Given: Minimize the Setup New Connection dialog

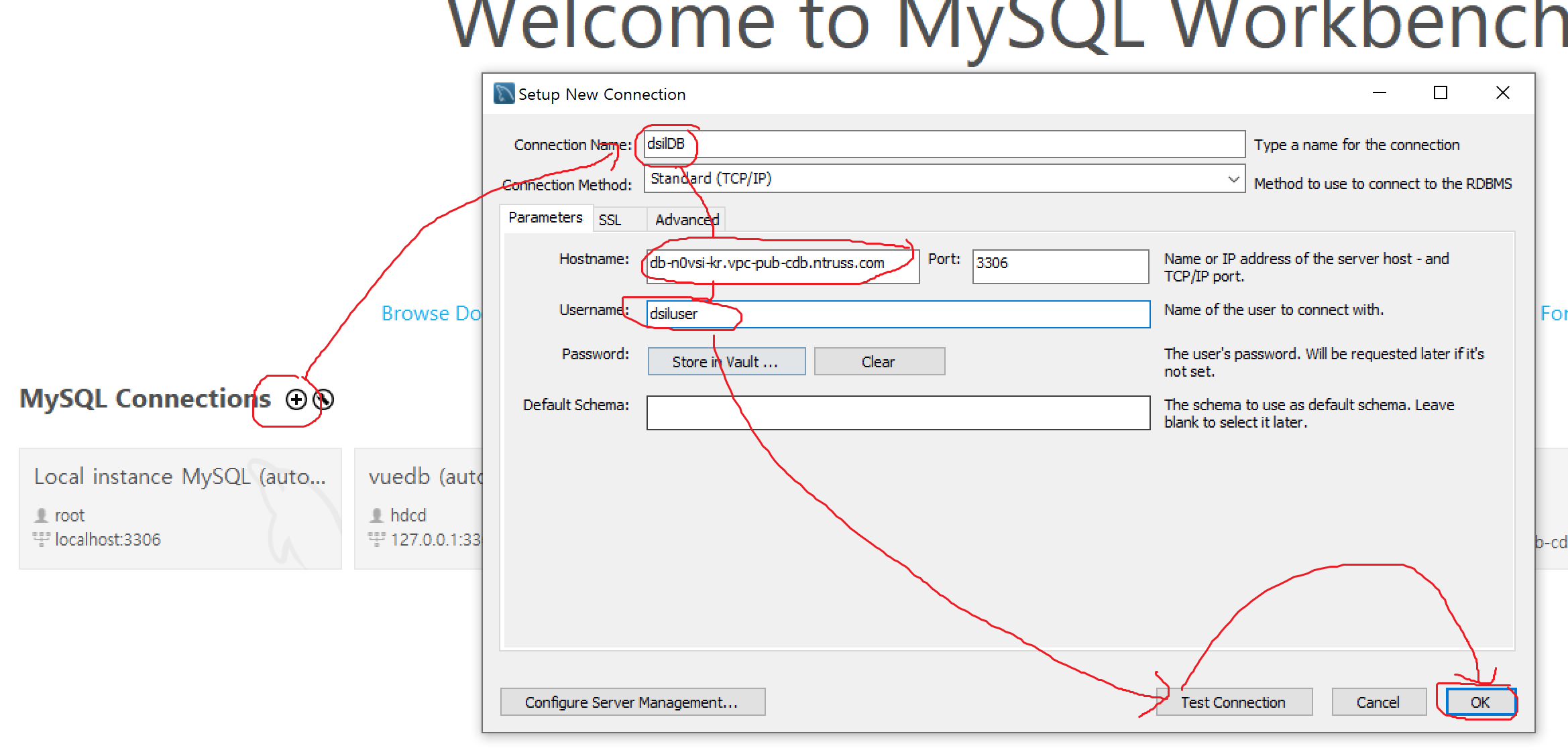Looking at the screenshot, I should point(1379,93).
